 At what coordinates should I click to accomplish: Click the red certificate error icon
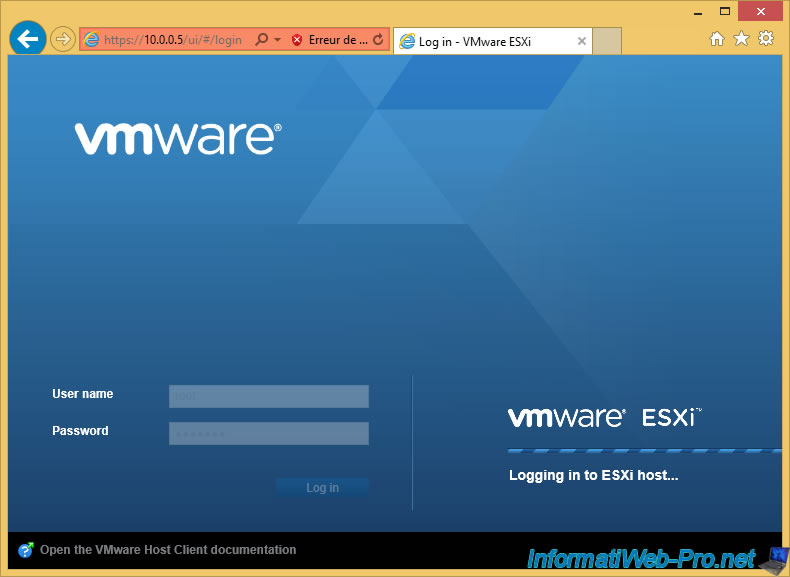click(297, 40)
